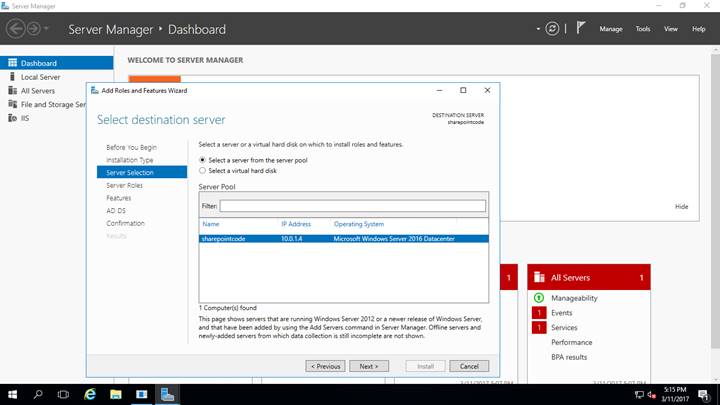
Task: Open Services in All Servers tile
Action: pyautogui.click(x=564, y=327)
